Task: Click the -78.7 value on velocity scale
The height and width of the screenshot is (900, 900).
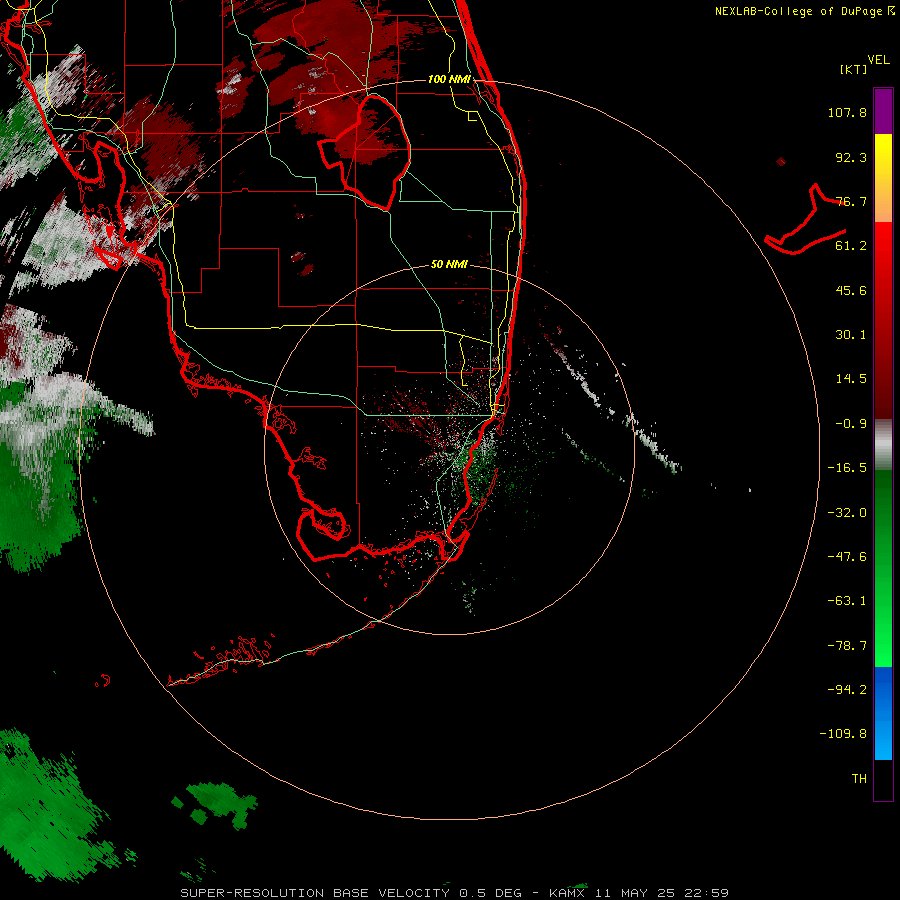Action: 847,646
